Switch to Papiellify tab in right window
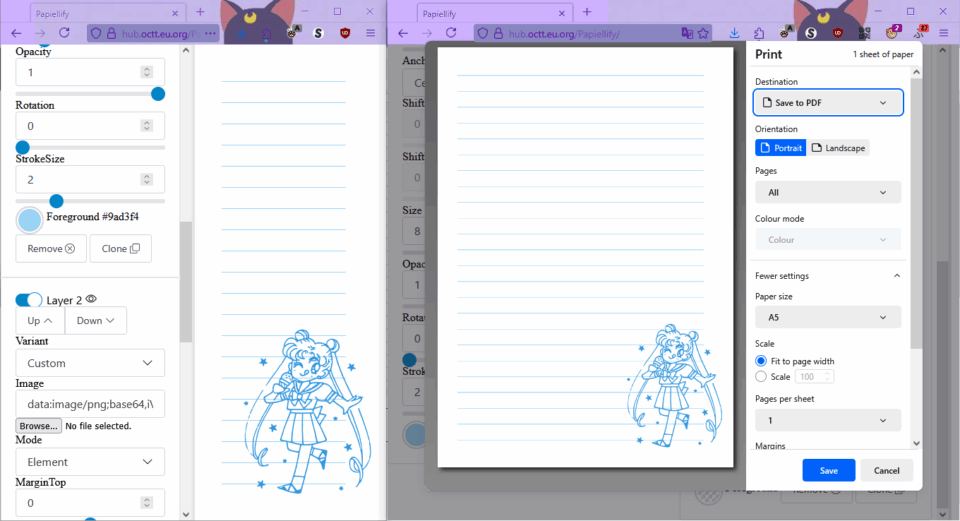This screenshot has width=960, height=521. click(493, 13)
